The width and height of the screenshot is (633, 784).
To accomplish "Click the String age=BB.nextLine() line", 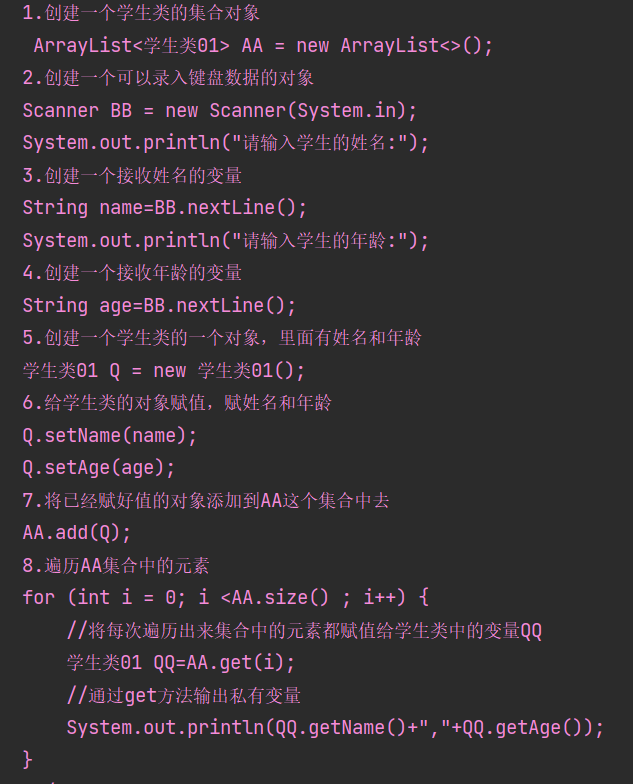I will 160,305.
